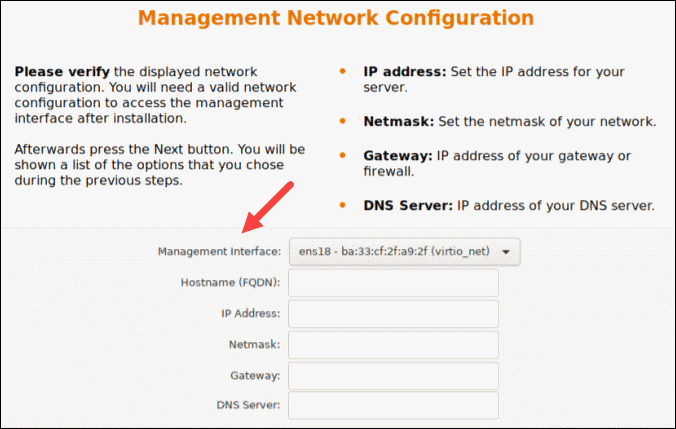Viewport: 676px width, 429px height.
Task: Focus the Hostname (FQDN) input field
Action: click(393, 283)
